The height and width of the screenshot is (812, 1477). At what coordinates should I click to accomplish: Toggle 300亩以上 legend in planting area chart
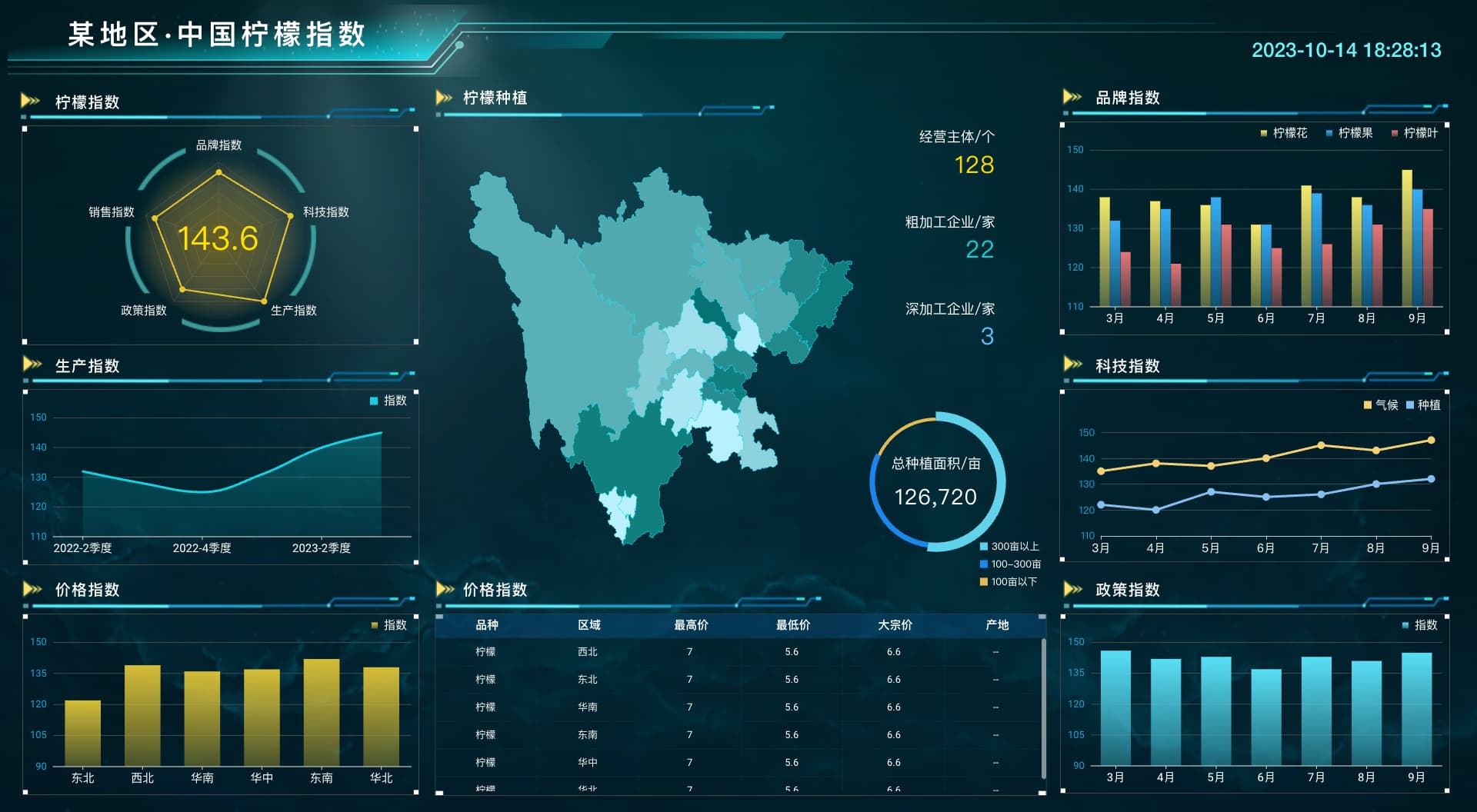1009,547
